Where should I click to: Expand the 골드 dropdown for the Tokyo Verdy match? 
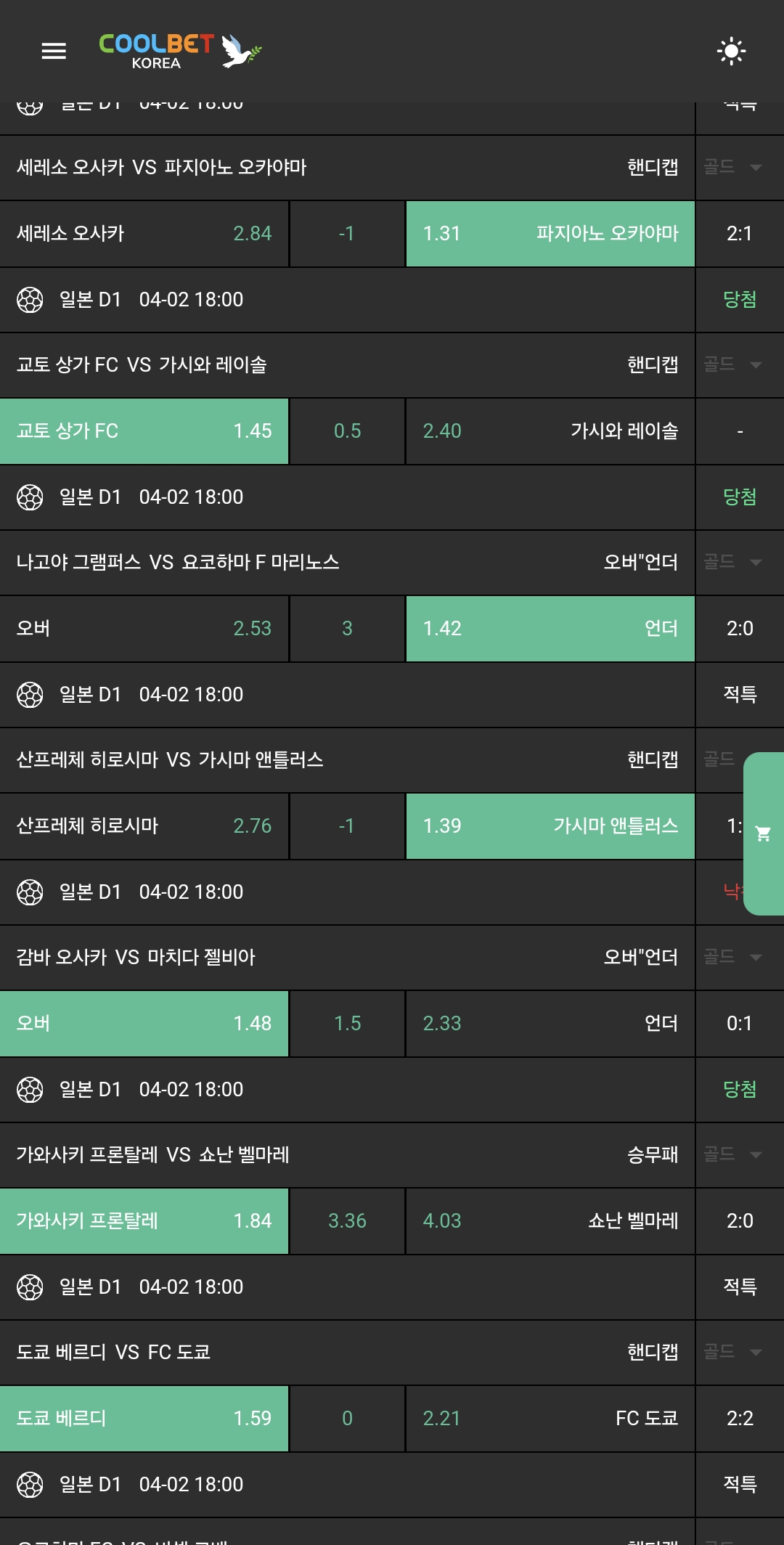click(733, 1352)
